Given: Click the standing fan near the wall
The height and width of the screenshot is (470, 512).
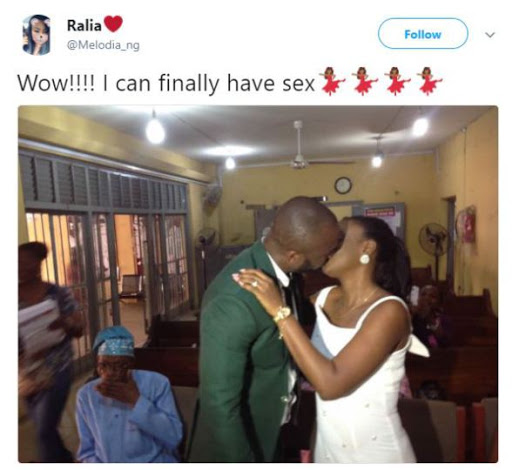Looking at the screenshot, I should 434,245.
